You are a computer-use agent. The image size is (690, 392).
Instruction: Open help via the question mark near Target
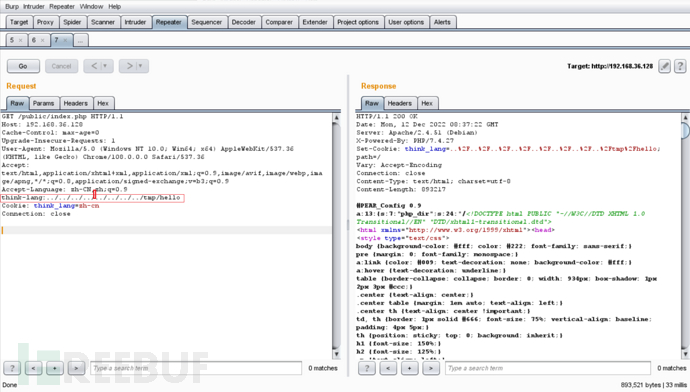coord(680,66)
